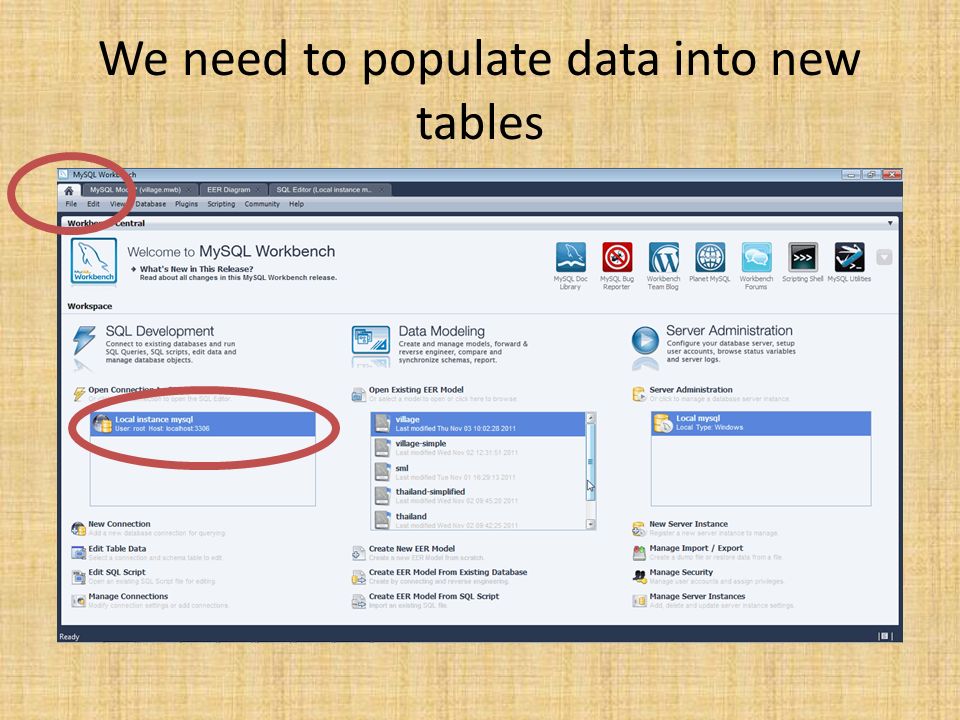The width and height of the screenshot is (960, 720).
Task: Open the Help menu
Action: pyautogui.click(x=296, y=204)
